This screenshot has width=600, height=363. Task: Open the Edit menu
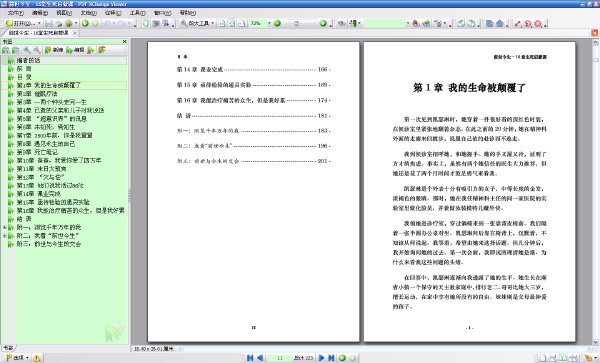pyautogui.click(x=40, y=13)
